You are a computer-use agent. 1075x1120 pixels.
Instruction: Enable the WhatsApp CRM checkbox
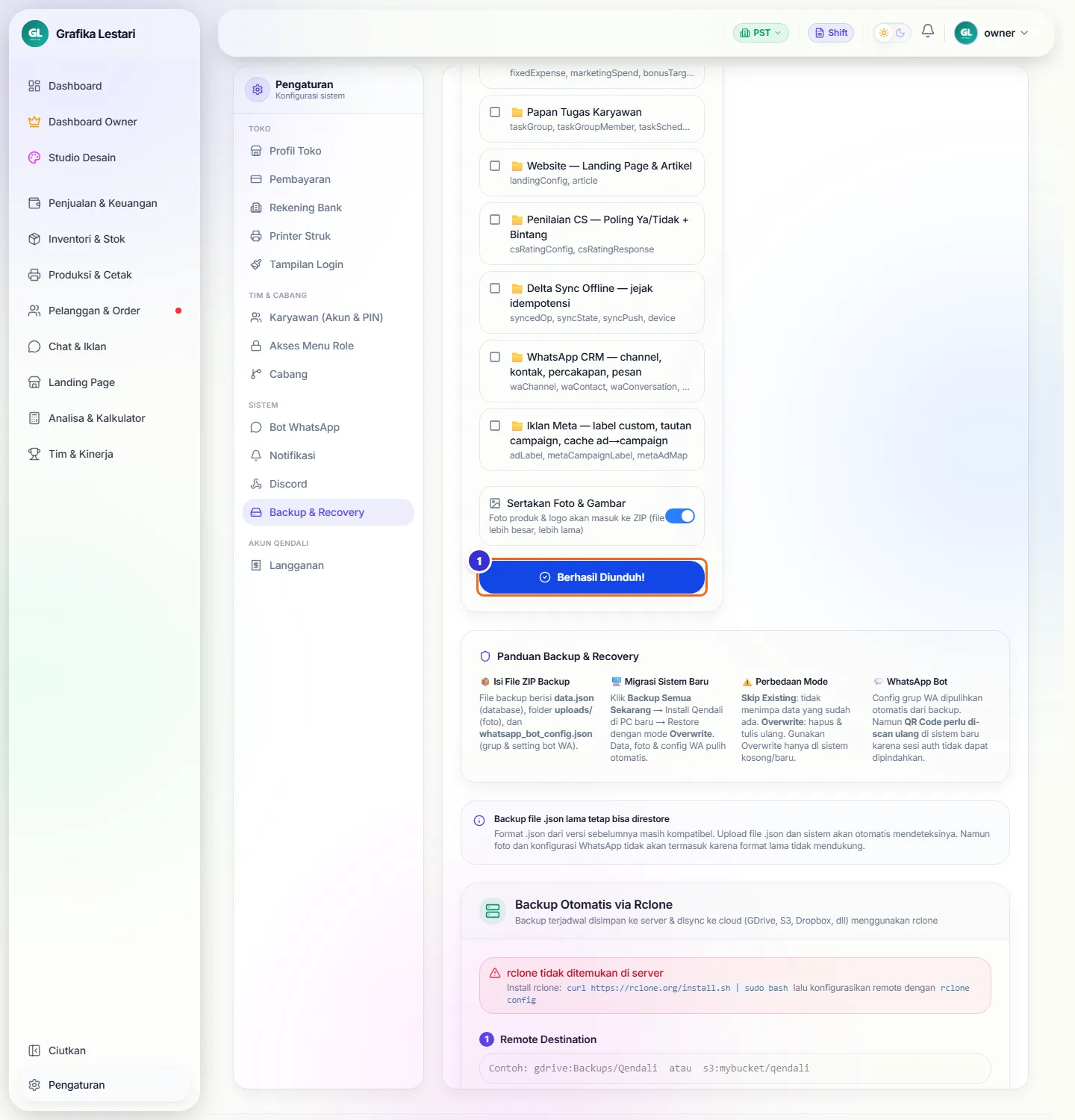click(x=495, y=357)
